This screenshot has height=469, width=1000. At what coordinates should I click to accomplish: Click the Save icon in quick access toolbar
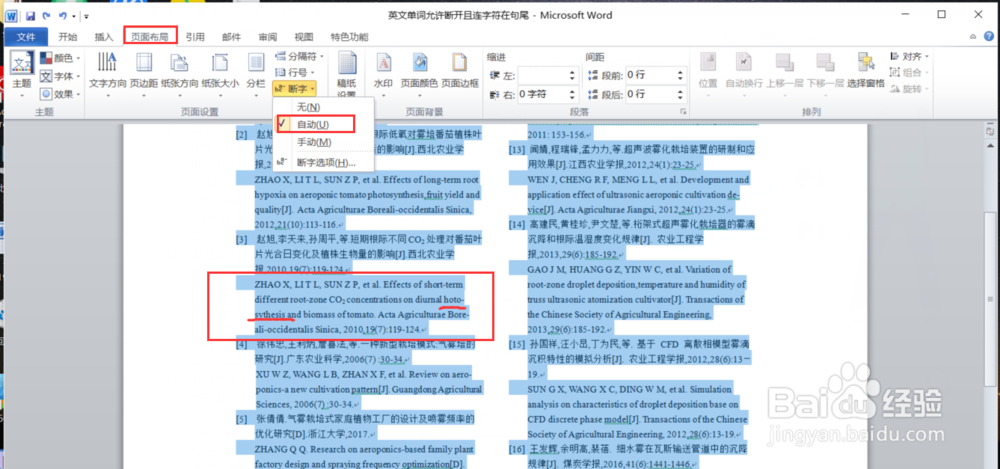point(30,15)
